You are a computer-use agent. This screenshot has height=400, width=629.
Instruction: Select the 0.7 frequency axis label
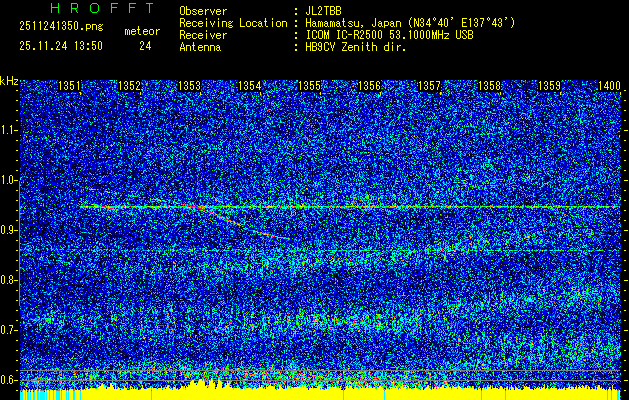pyautogui.click(x=9, y=329)
